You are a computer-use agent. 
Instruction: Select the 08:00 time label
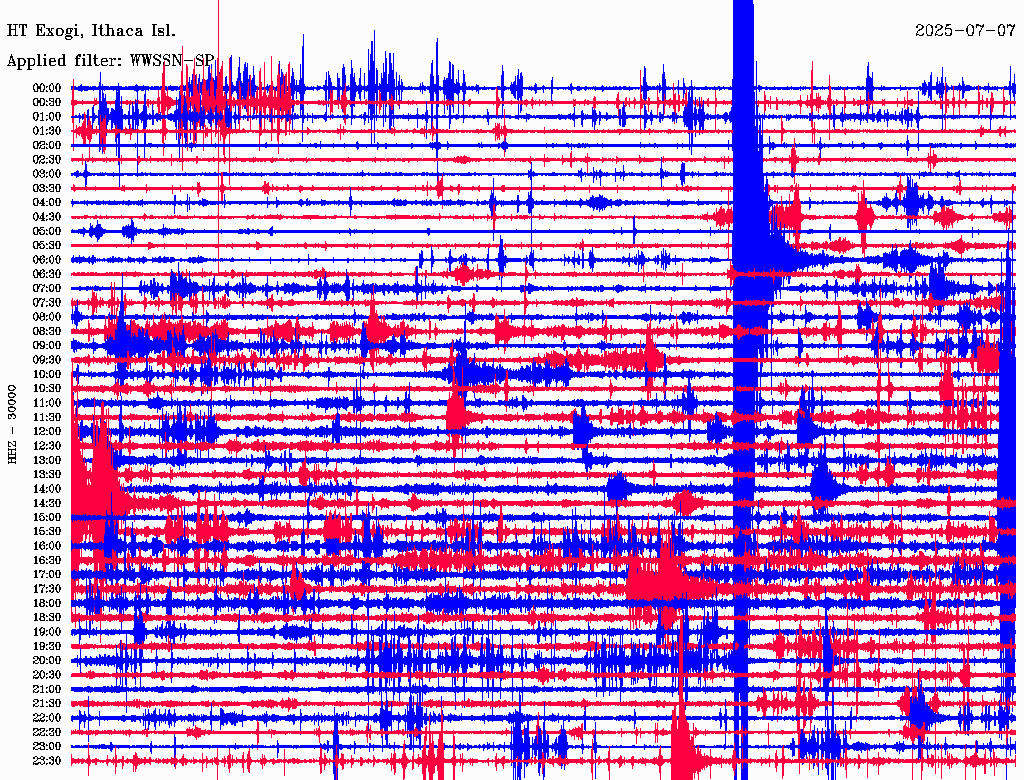[x=47, y=317]
